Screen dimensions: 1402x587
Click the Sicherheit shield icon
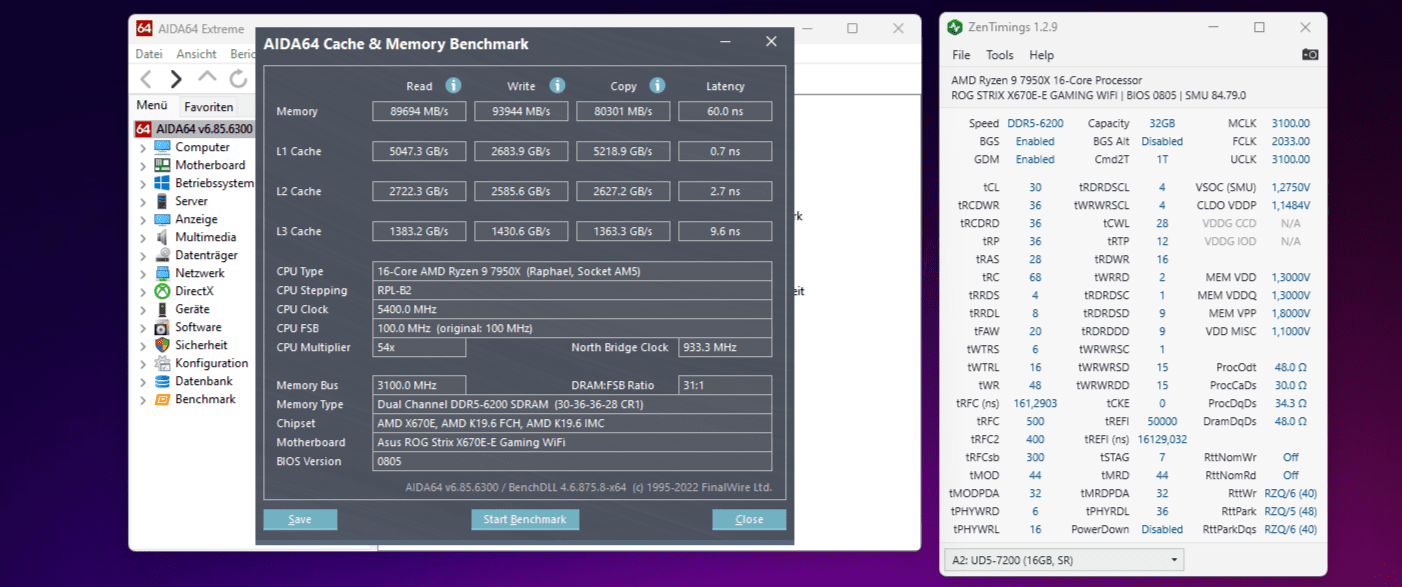pyautogui.click(x=162, y=345)
